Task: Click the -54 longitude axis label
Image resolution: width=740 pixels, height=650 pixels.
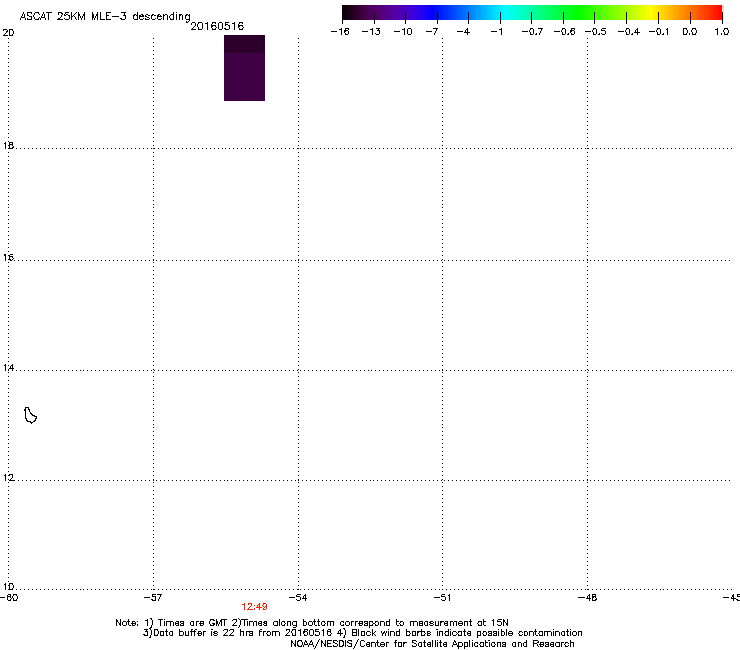Action: pyautogui.click(x=298, y=598)
